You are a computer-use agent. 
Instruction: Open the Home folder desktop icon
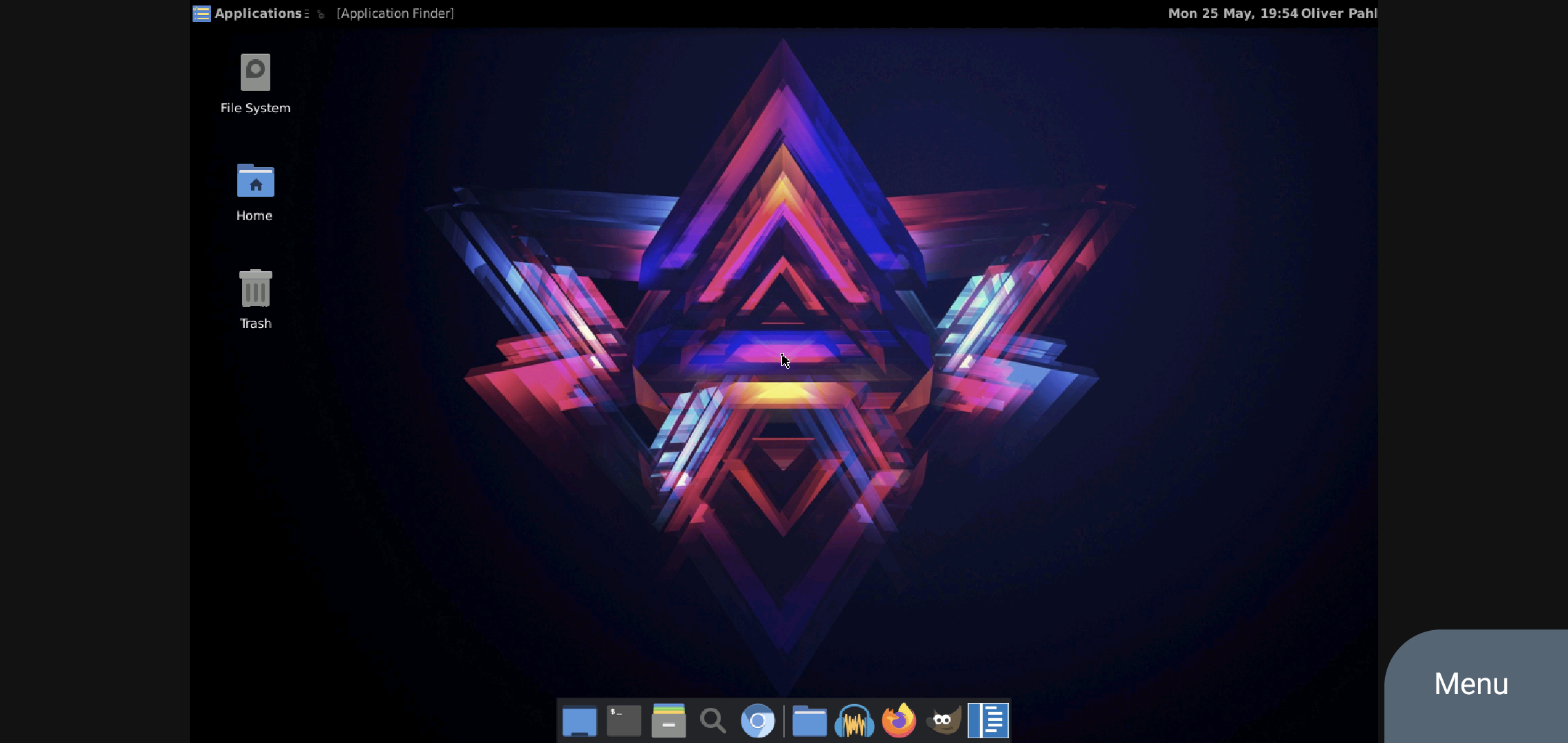coord(255,181)
